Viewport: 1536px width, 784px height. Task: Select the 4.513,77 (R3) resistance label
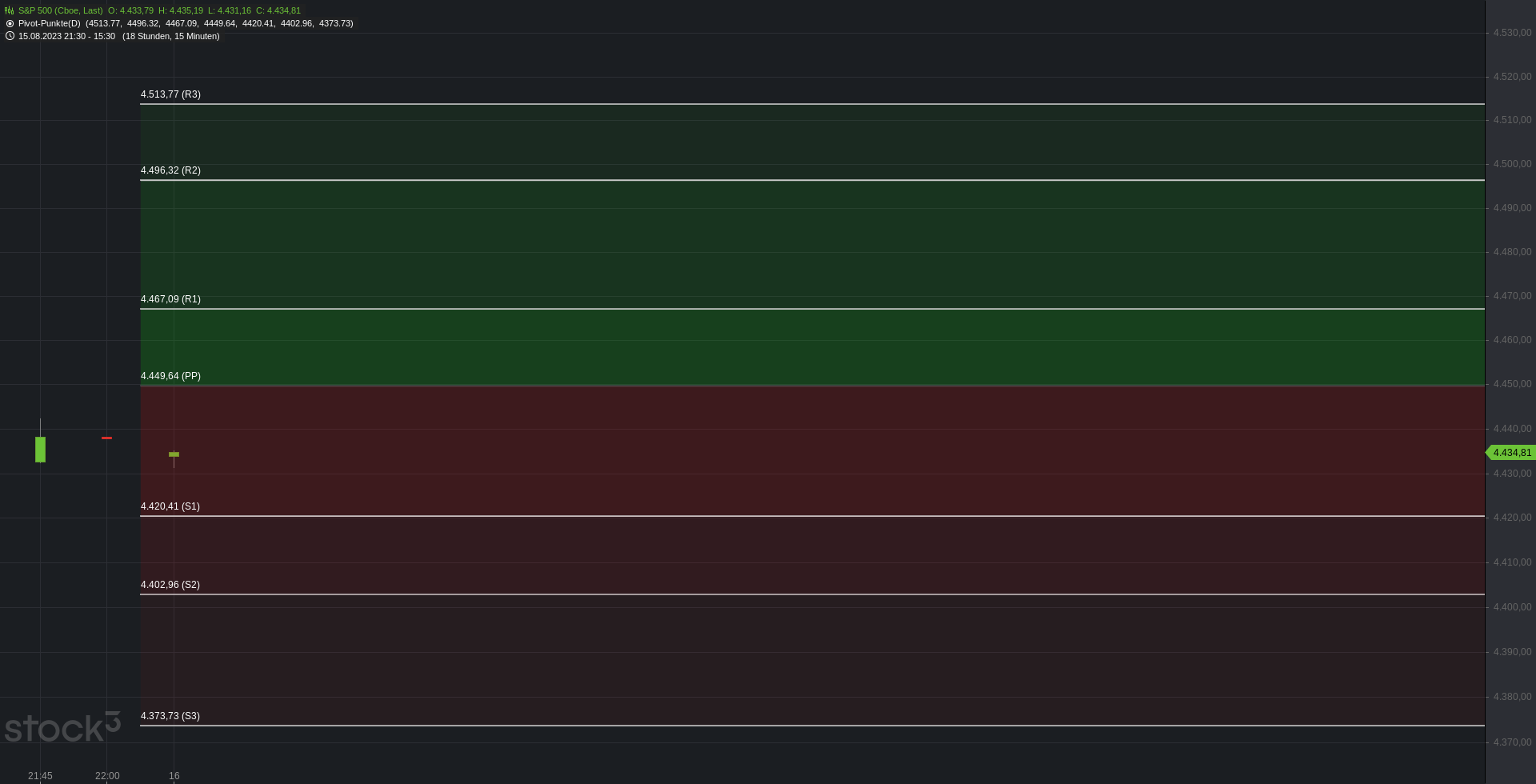pyautogui.click(x=170, y=94)
